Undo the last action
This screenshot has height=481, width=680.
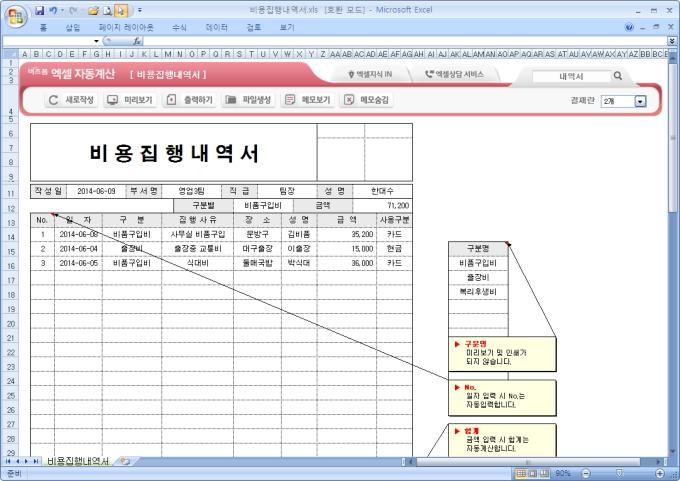tap(54, 9)
